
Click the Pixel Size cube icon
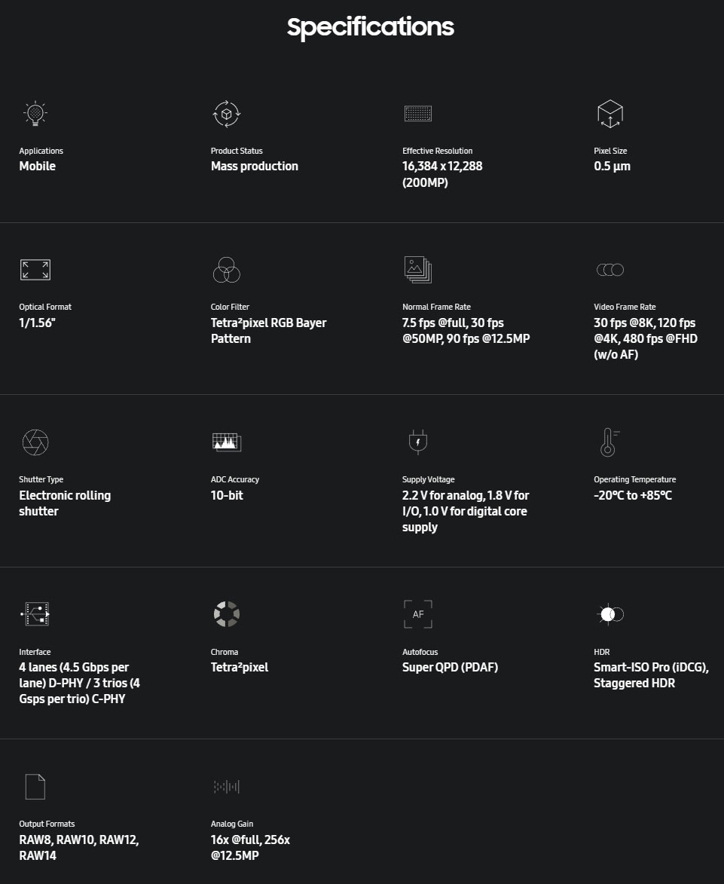click(x=610, y=113)
